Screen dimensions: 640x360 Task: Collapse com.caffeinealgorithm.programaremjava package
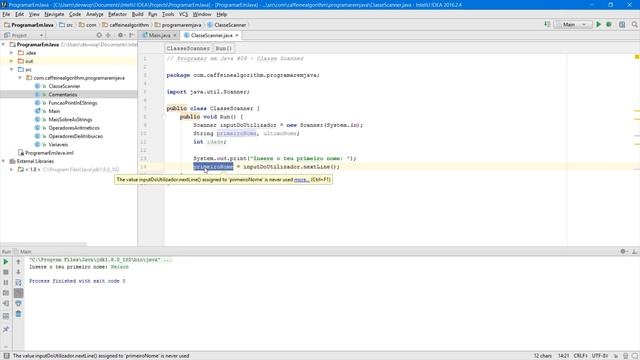click(x=20, y=78)
